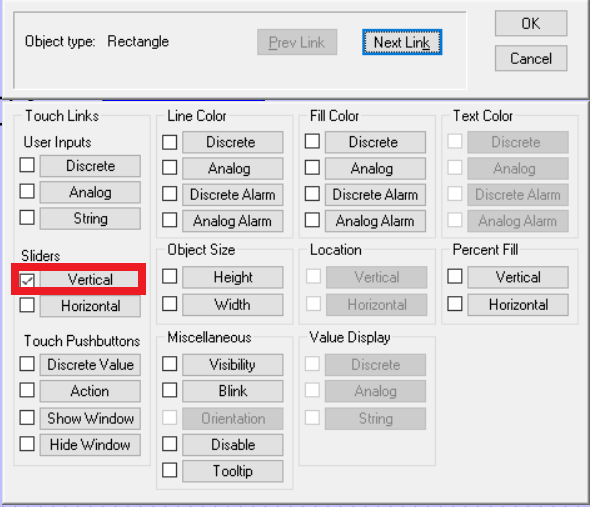Open the Show Window link button

(x=90, y=419)
